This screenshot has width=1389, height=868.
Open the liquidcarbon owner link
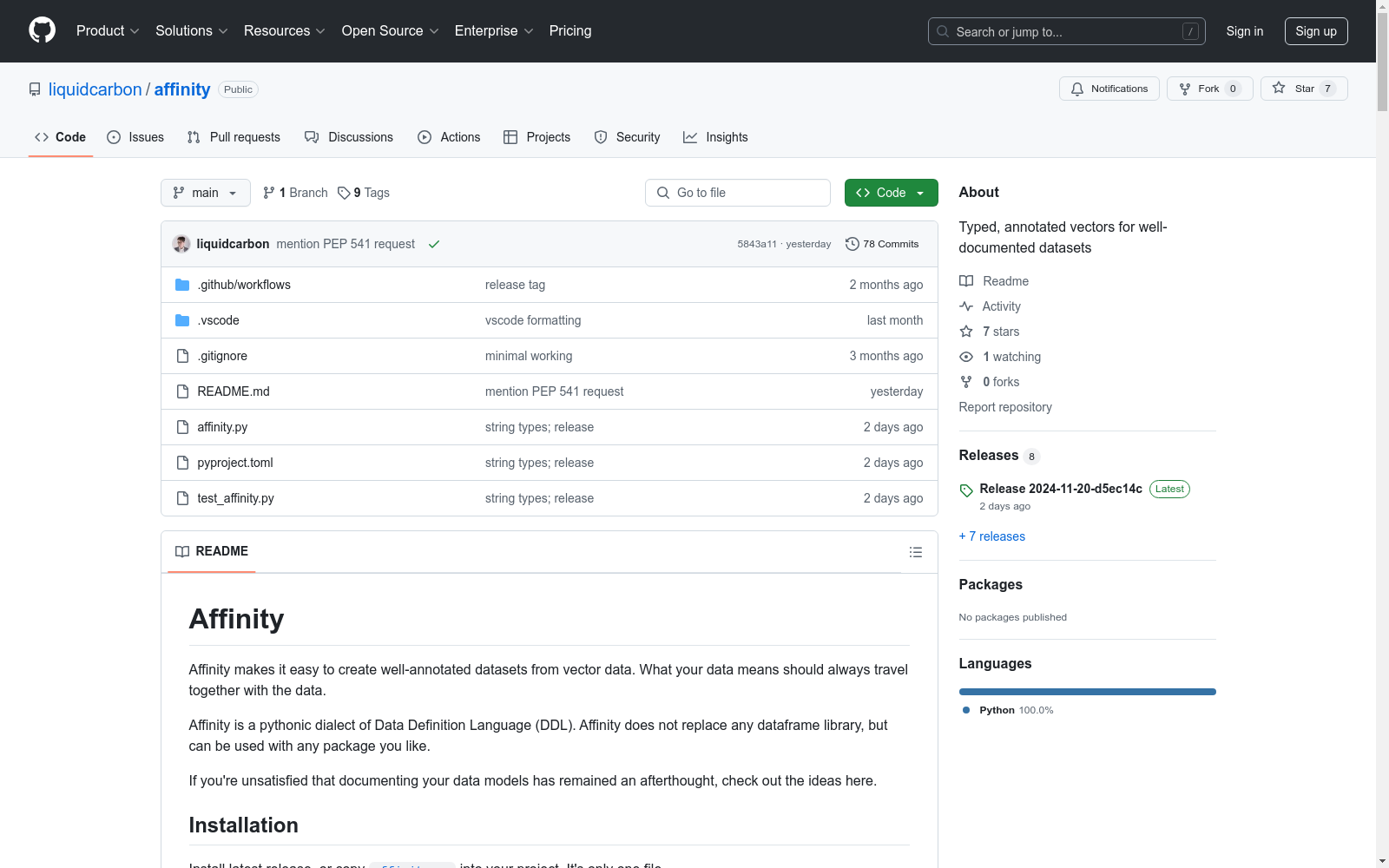click(x=95, y=89)
